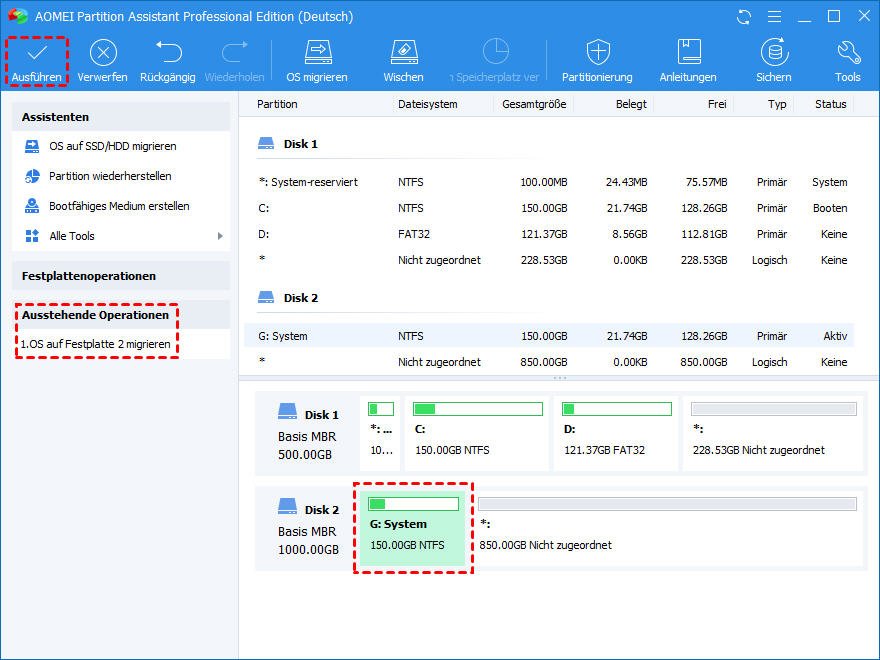The image size is (880, 660).
Task: Select the D: FAT32 partition row
Action: [549, 234]
